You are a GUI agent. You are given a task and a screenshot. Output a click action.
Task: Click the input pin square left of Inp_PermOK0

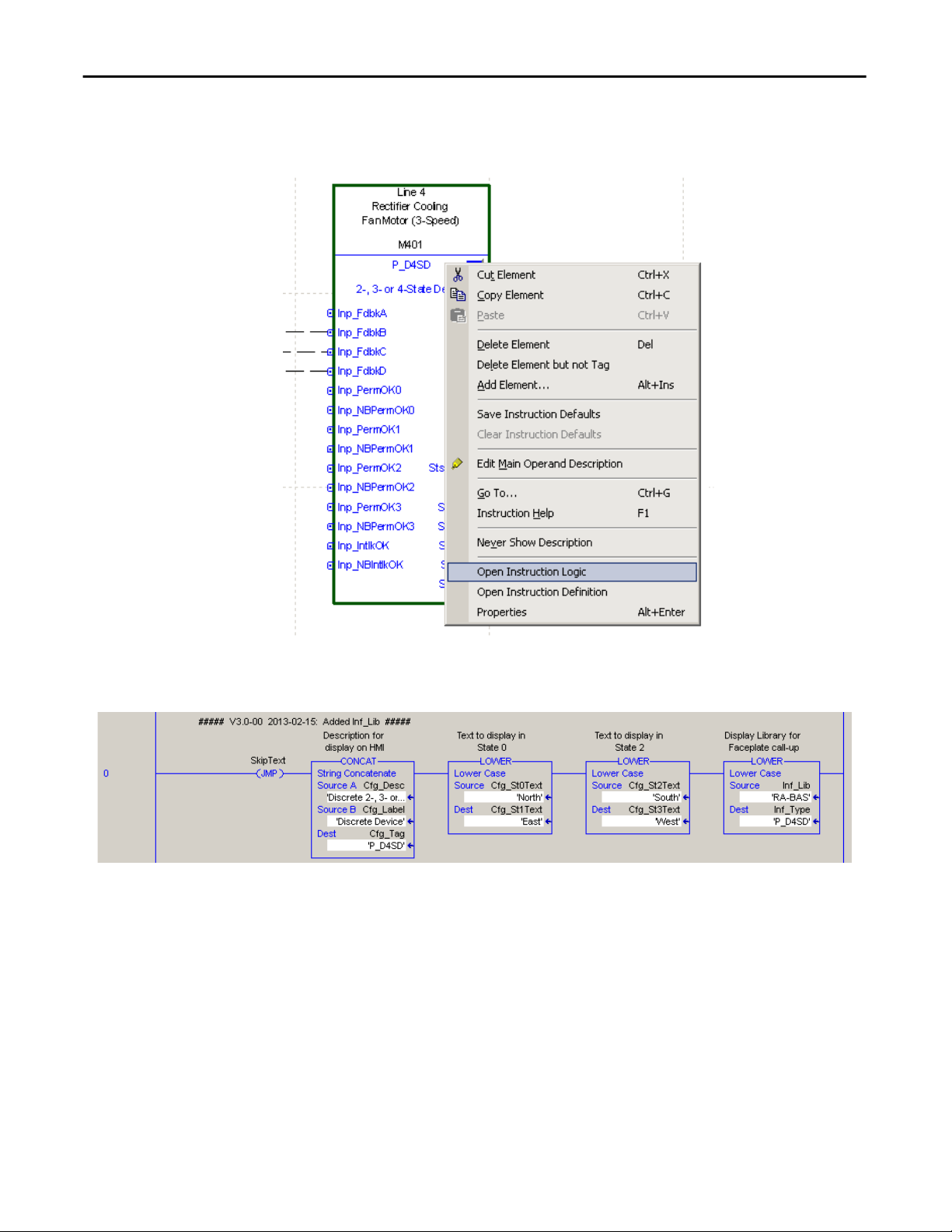pos(330,390)
